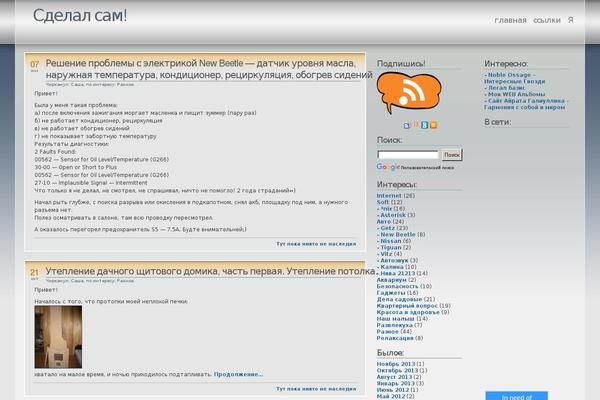Open the 'Октябрь 2013' archive
This screenshot has width=600, height=400.
pyautogui.click(x=397, y=371)
